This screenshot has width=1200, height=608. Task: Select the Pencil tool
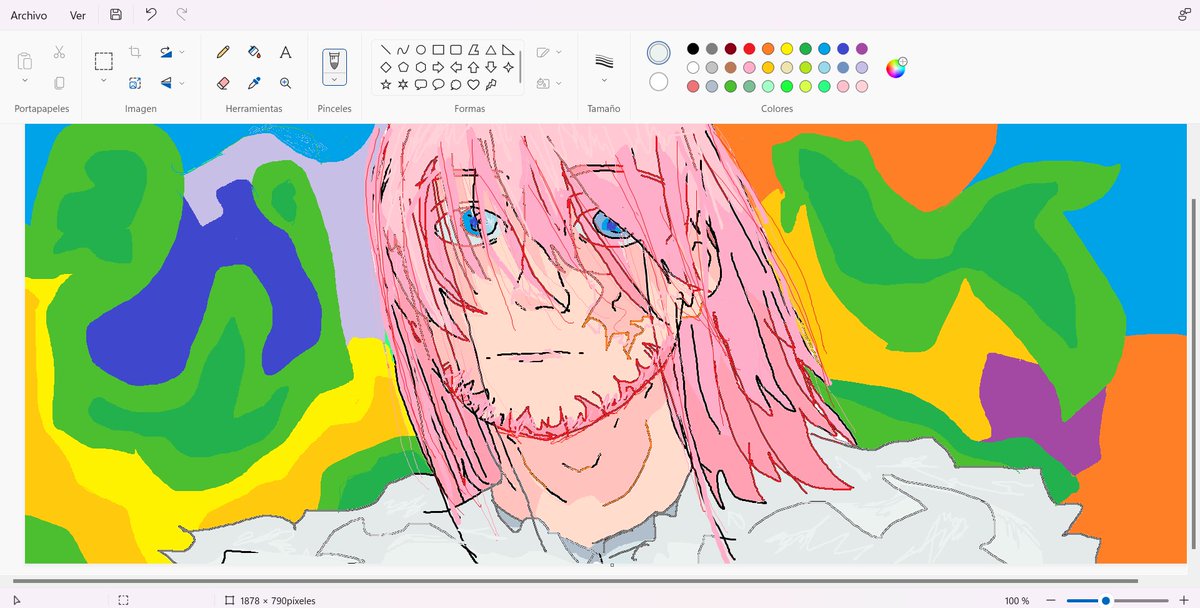pyautogui.click(x=223, y=52)
